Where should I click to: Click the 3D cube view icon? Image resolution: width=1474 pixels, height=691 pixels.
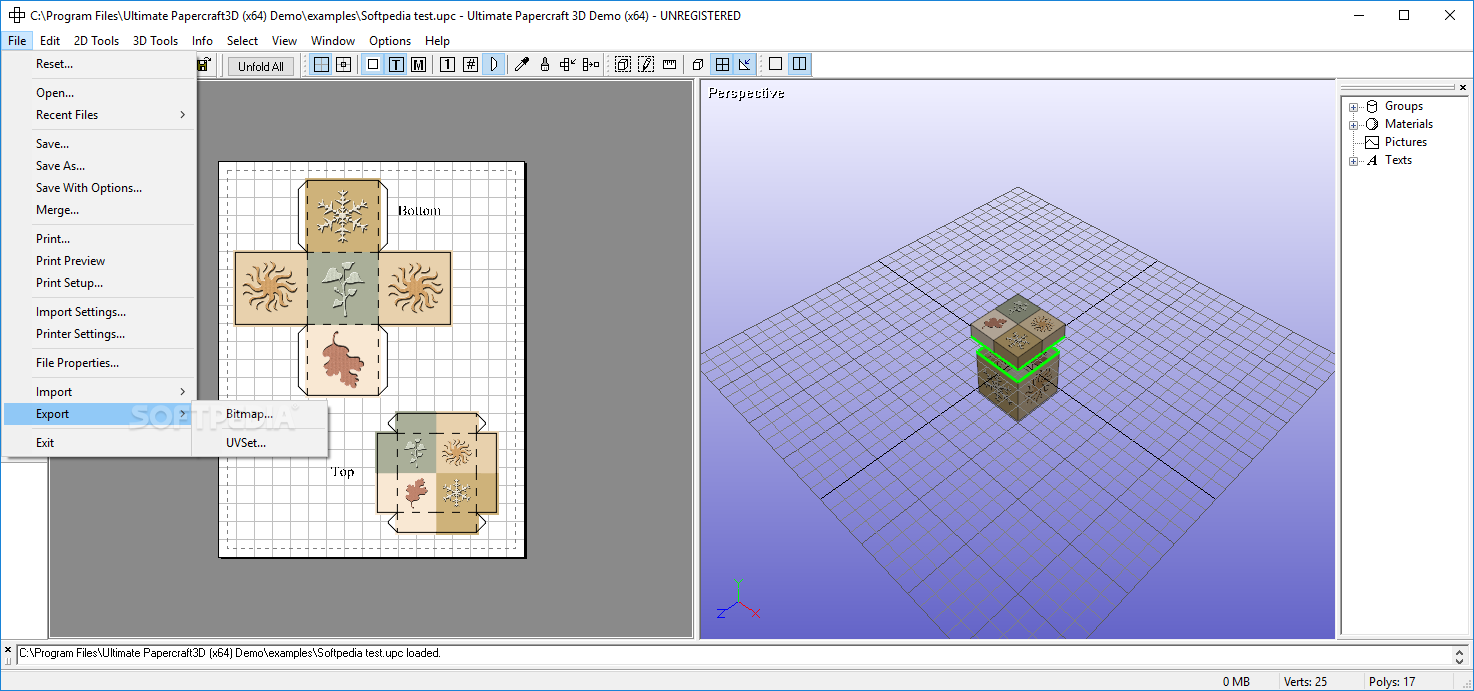698,65
